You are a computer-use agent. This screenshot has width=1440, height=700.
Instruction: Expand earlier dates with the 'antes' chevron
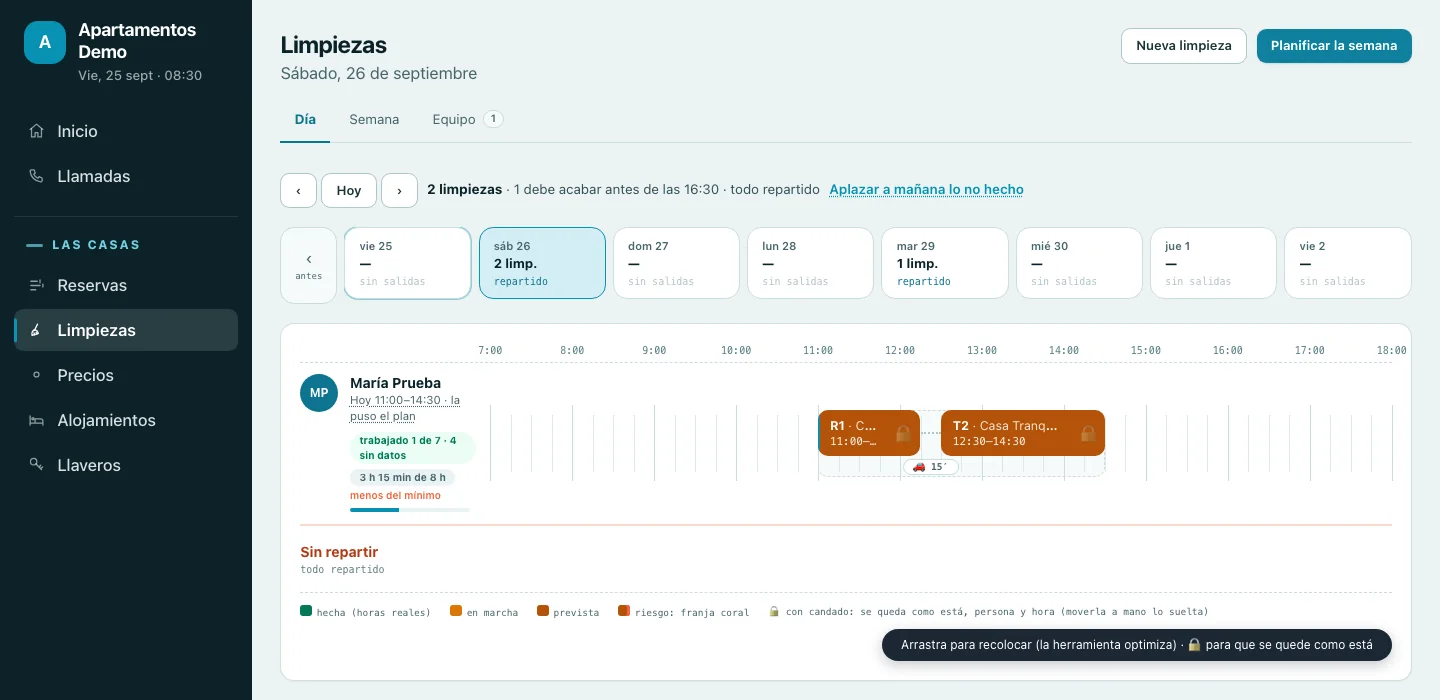coord(308,265)
